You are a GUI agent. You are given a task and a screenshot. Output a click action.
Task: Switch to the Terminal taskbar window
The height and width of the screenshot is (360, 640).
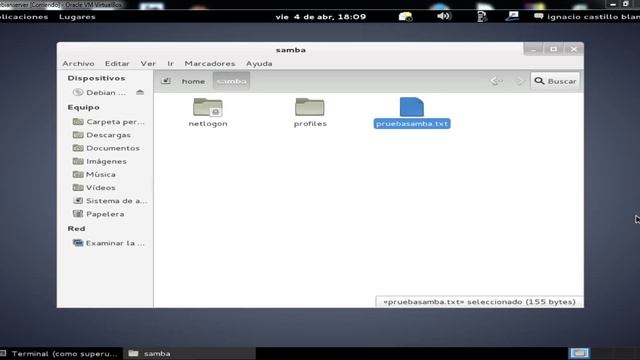[60, 353]
